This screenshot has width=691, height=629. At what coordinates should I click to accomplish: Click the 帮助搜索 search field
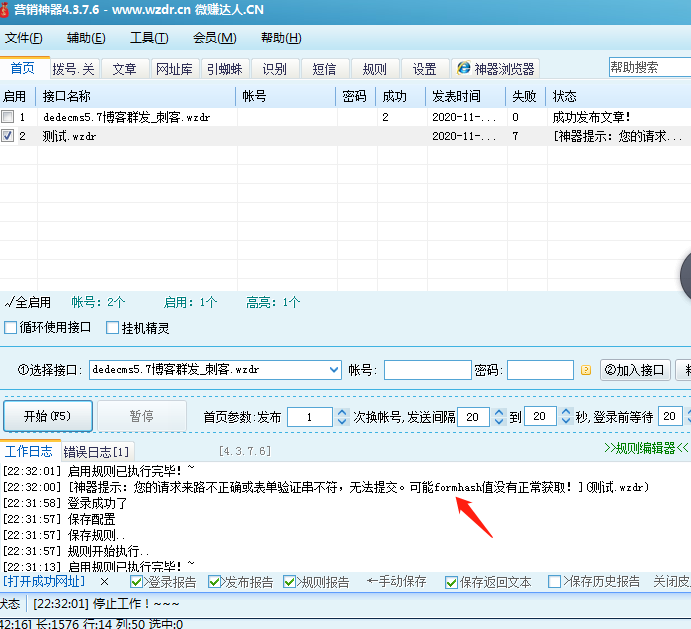[x=650, y=67]
